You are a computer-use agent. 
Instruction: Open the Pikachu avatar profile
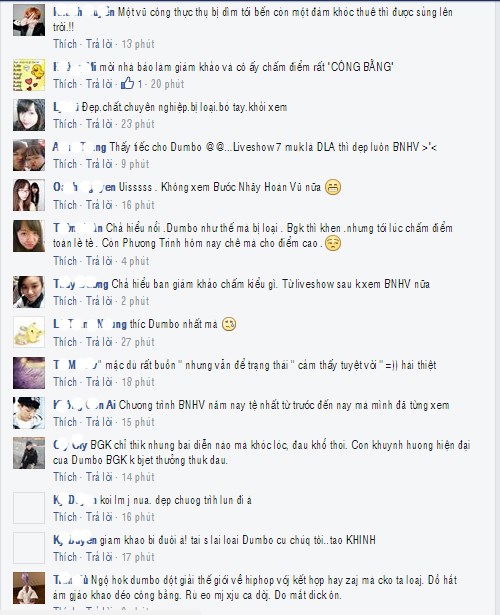pos(29,332)
